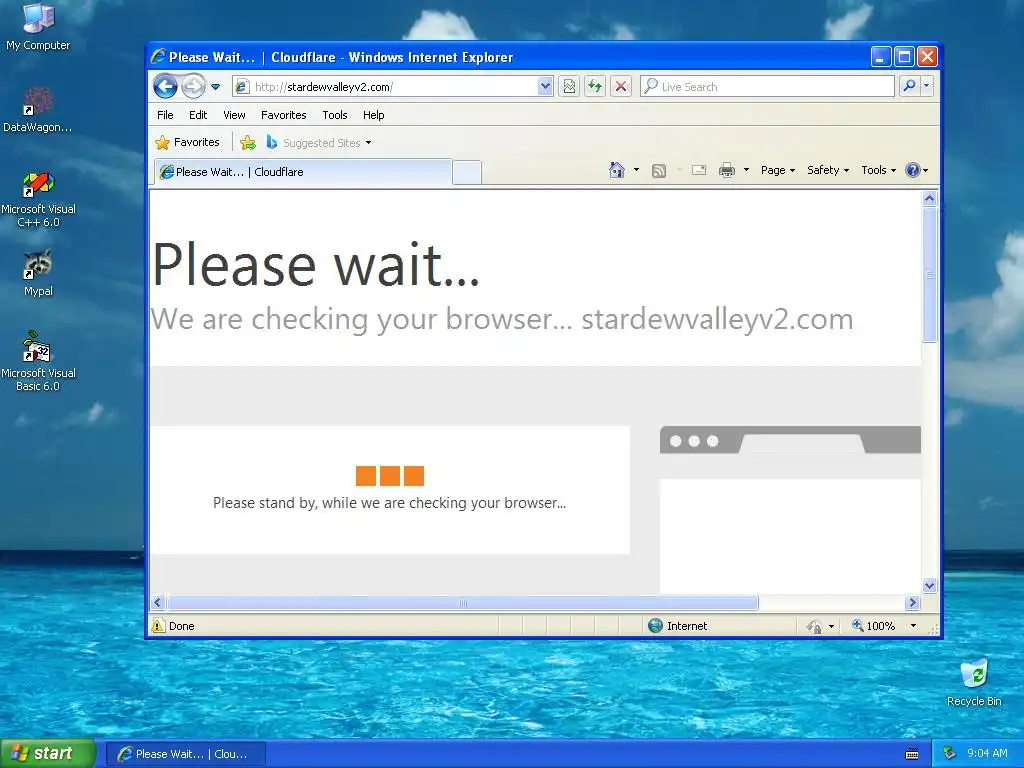Click the Mypal browser desktop icon
The image size is (1024, 768).
[38, 274]
